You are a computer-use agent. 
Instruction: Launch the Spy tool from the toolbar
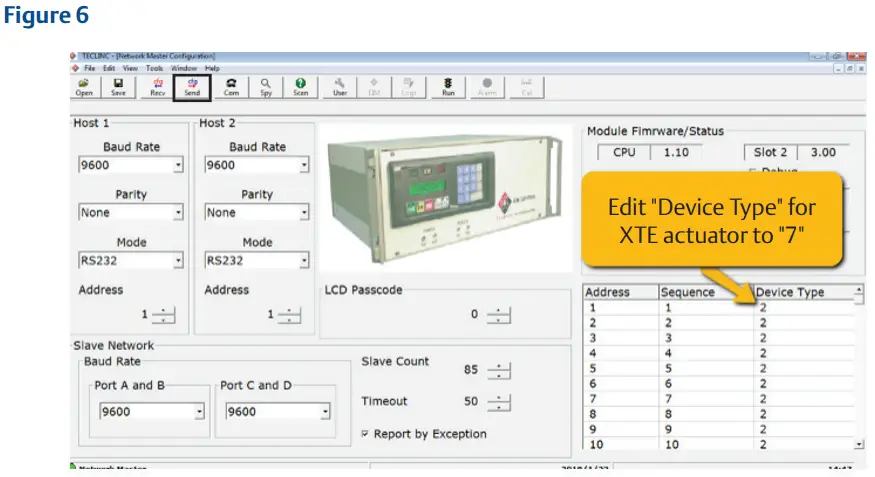pyautogui.click(x=266, y=88)
